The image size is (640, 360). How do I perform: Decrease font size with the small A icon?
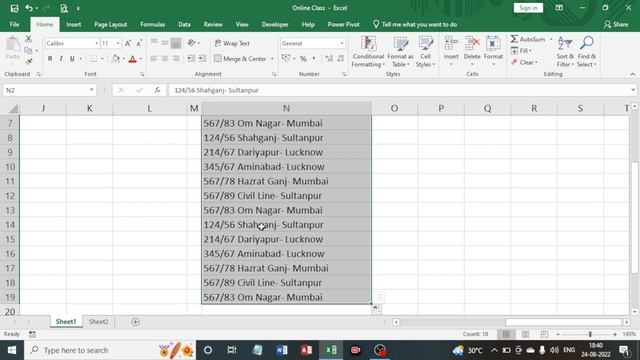click(139, 43)
